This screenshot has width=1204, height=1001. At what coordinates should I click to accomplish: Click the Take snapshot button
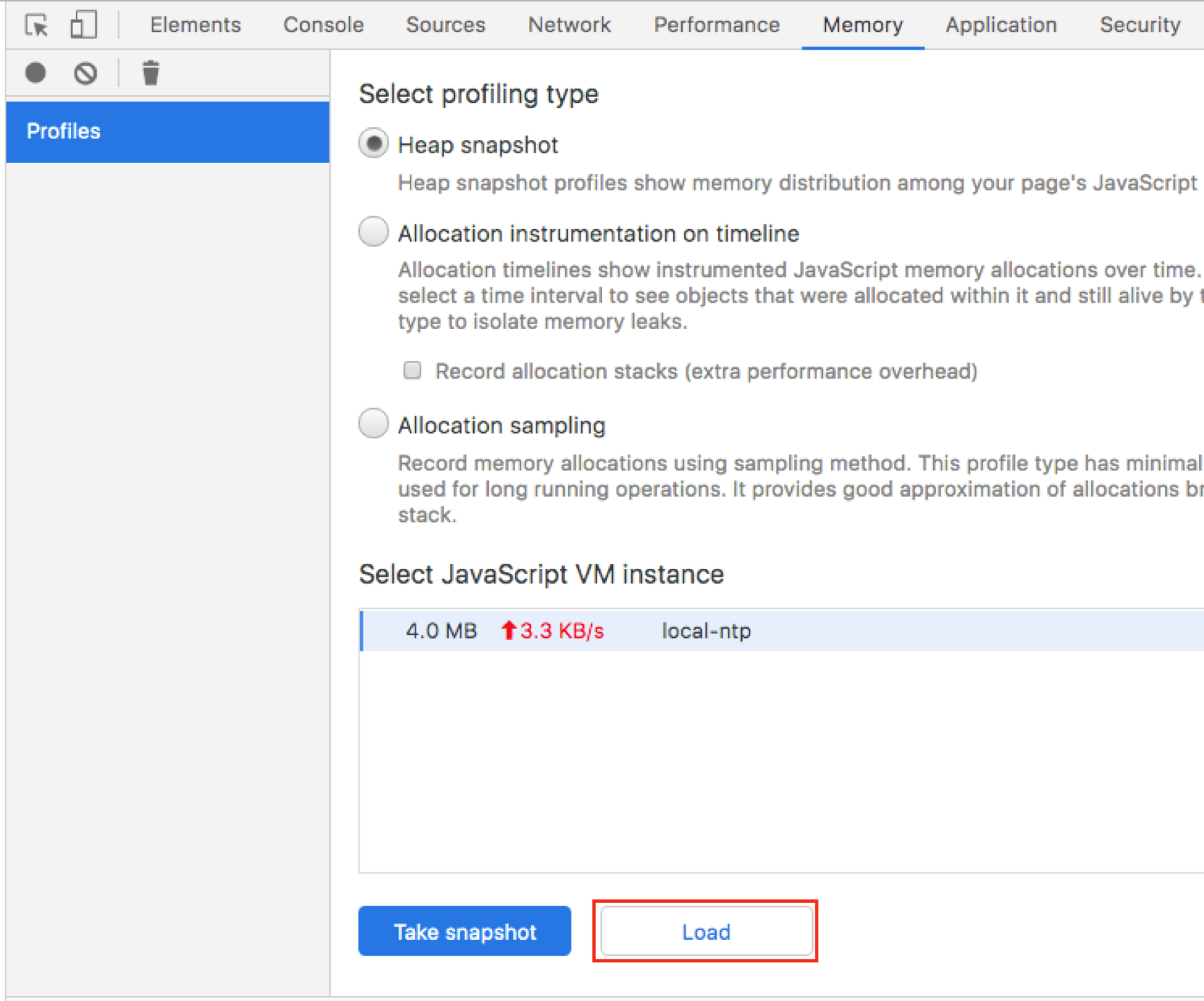coord(465,931)
